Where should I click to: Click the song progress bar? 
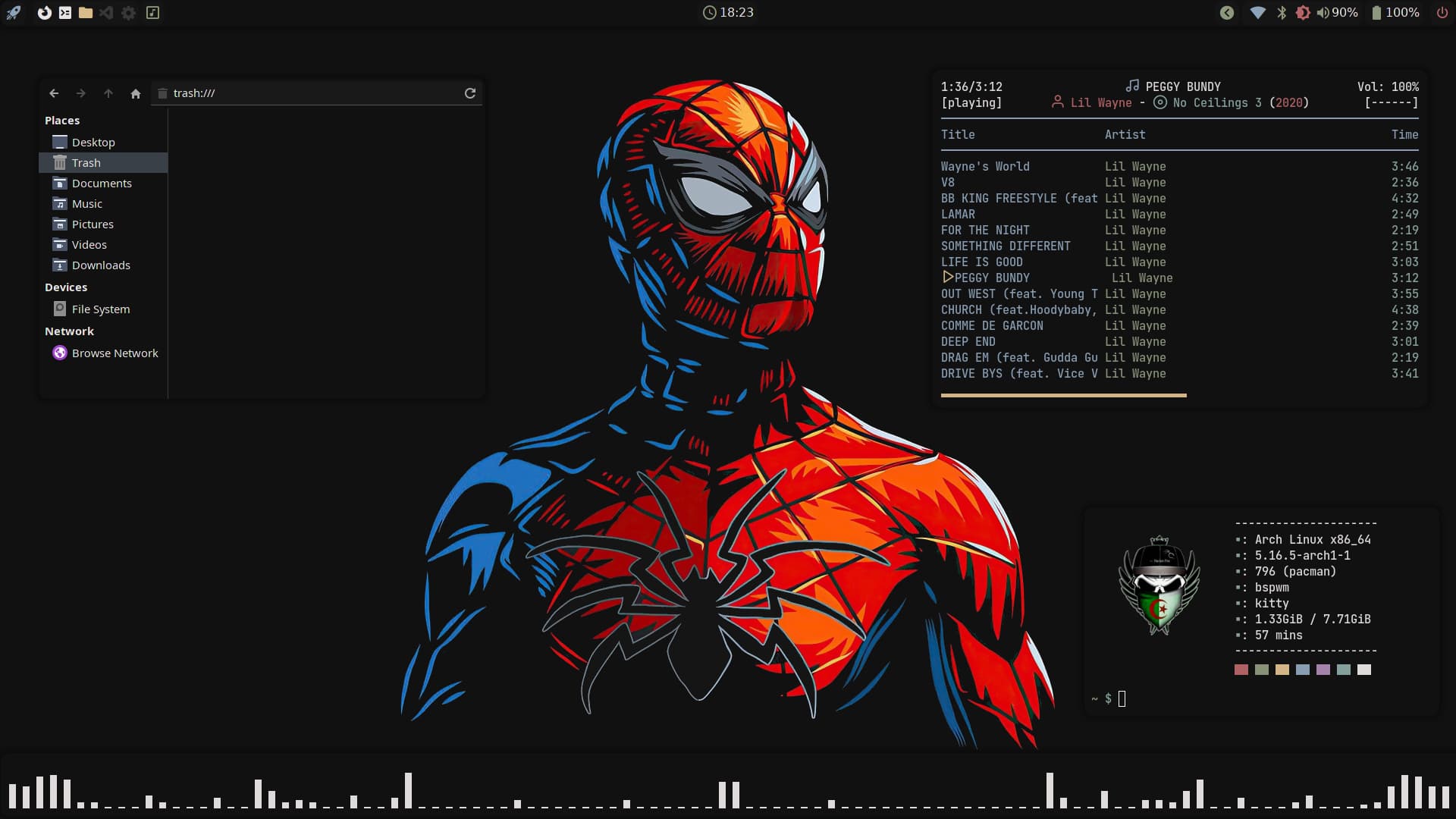point(1179,395)
